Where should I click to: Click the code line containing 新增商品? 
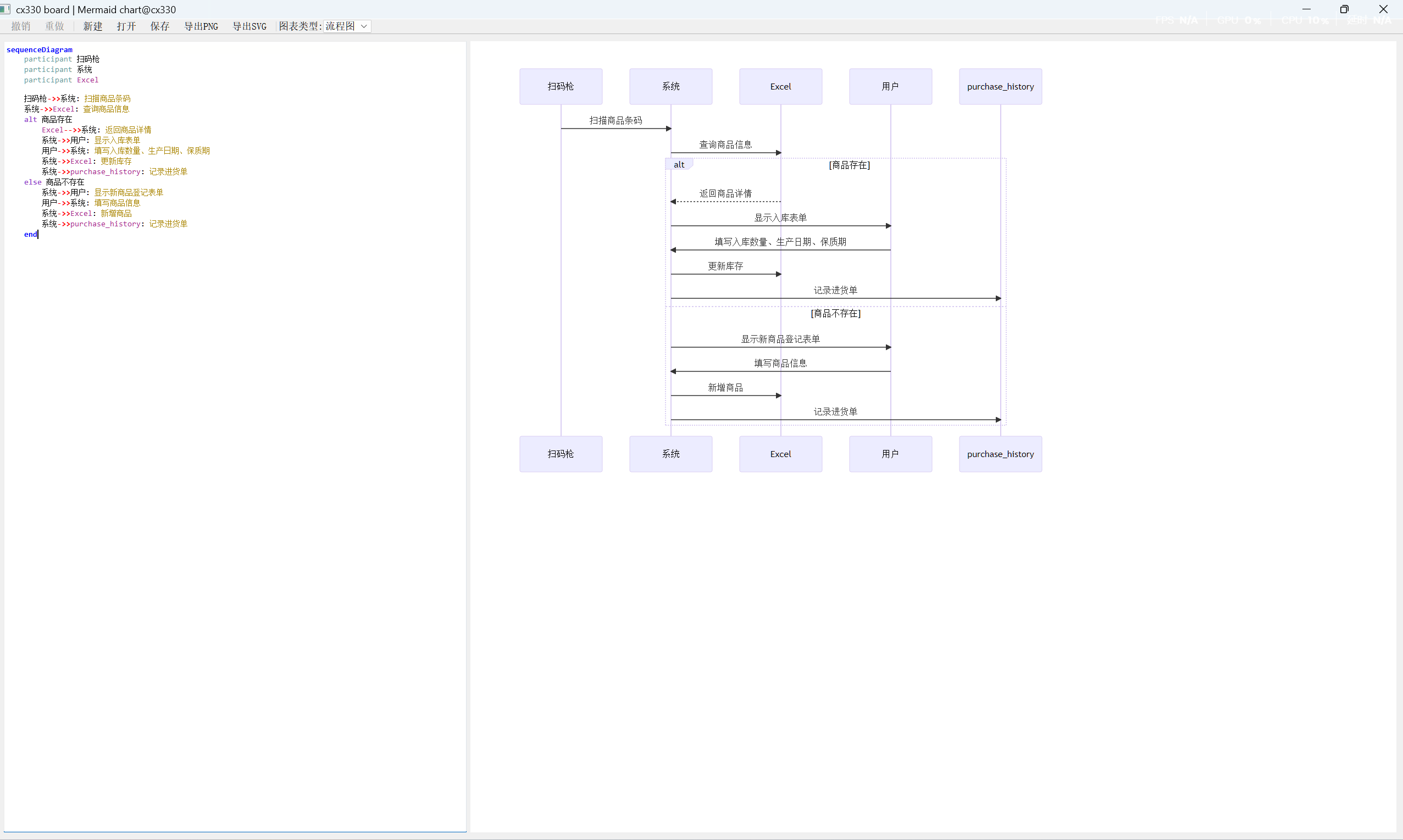(x=87, y=213)
